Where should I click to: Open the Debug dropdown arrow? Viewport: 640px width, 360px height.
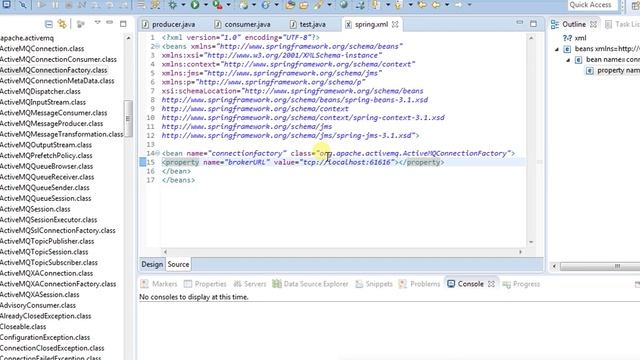click(183, 5)
